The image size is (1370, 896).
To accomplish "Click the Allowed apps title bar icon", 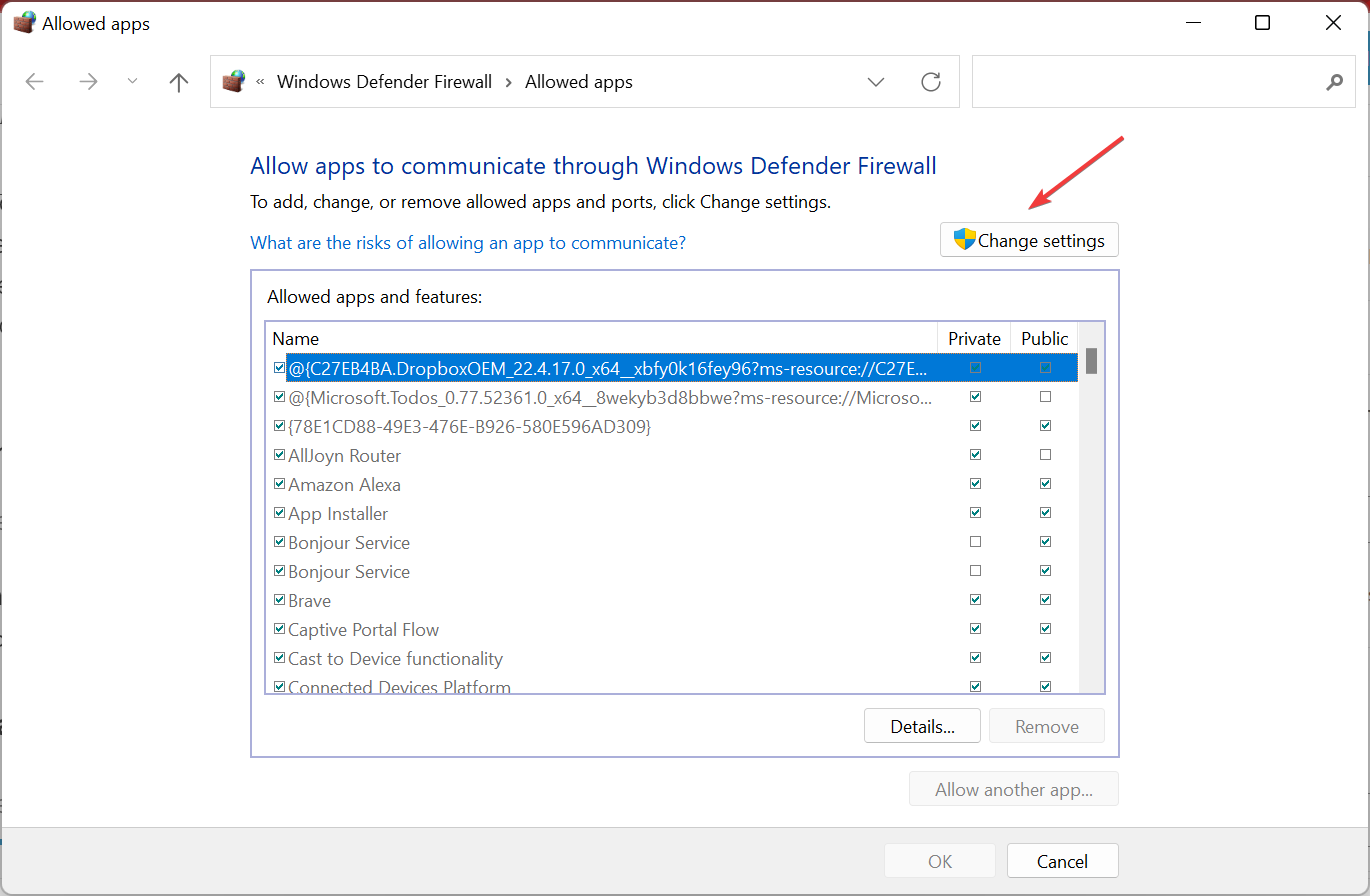I will [x=24, y=23].
